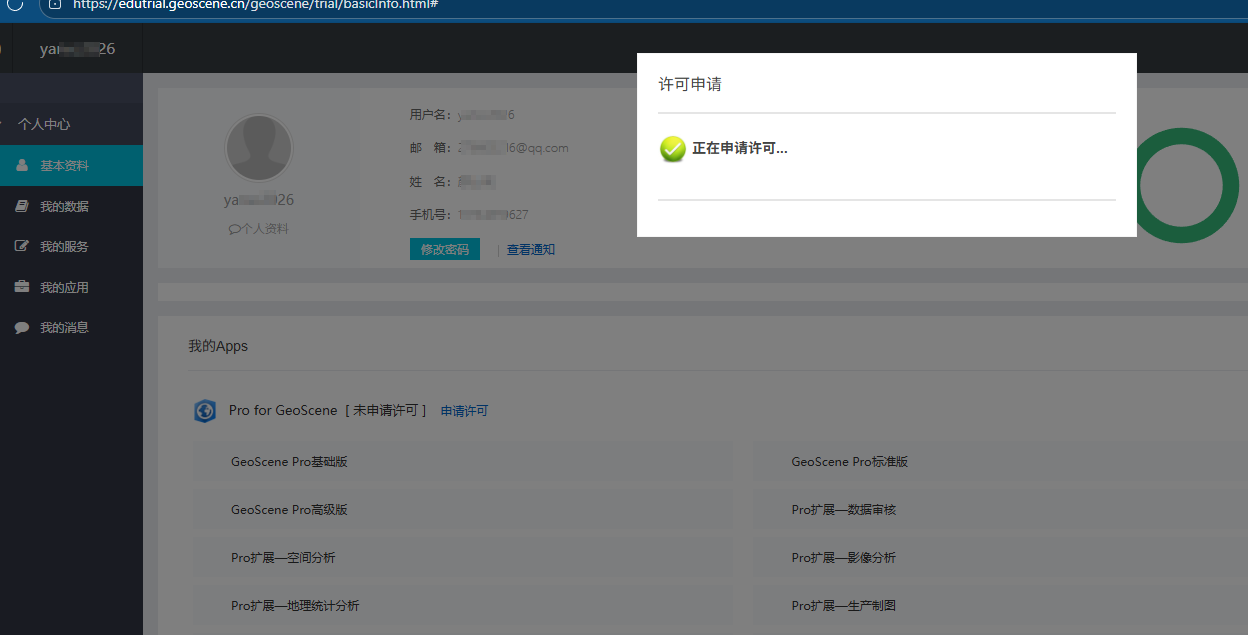Select the GeoScene Pro高级版 row

(463, 510)
